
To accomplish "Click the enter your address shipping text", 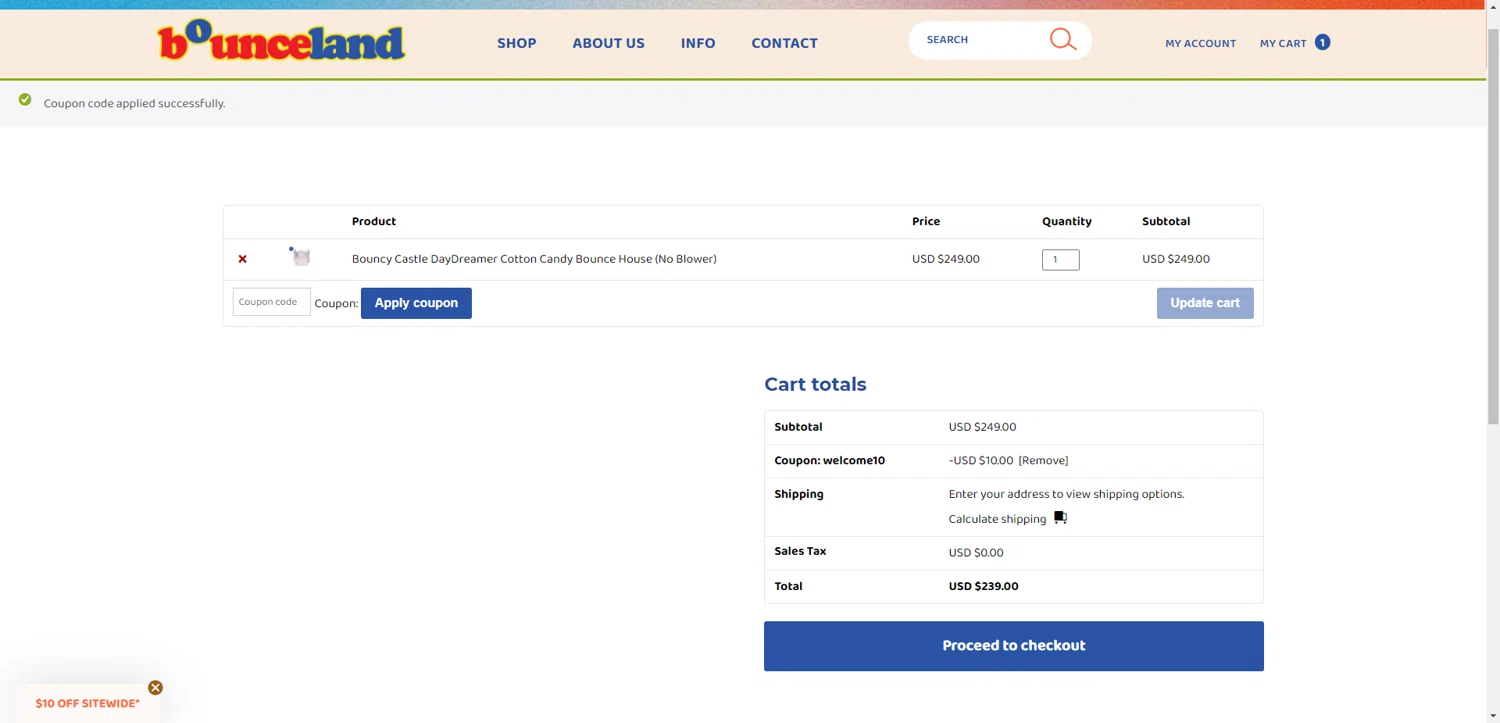I will click(x=1066, y=494).
